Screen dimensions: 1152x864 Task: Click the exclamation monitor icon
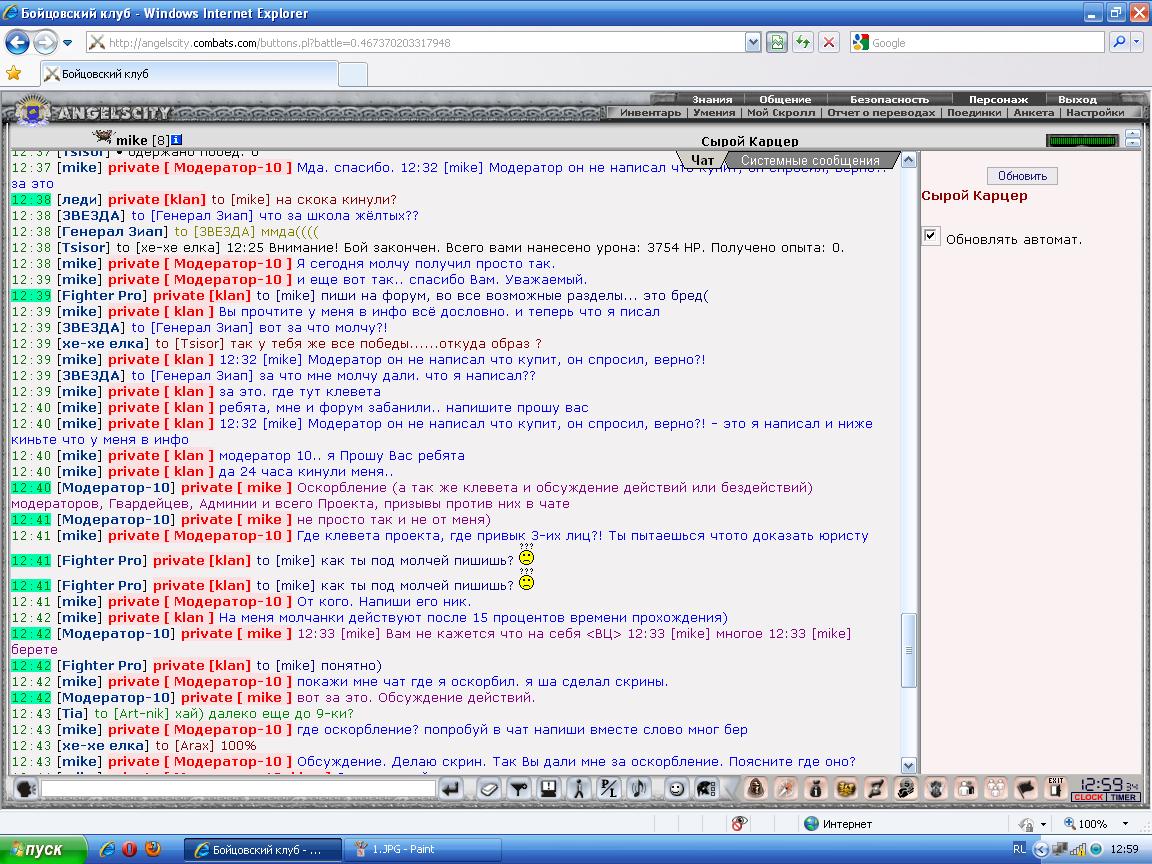(548, 789)
